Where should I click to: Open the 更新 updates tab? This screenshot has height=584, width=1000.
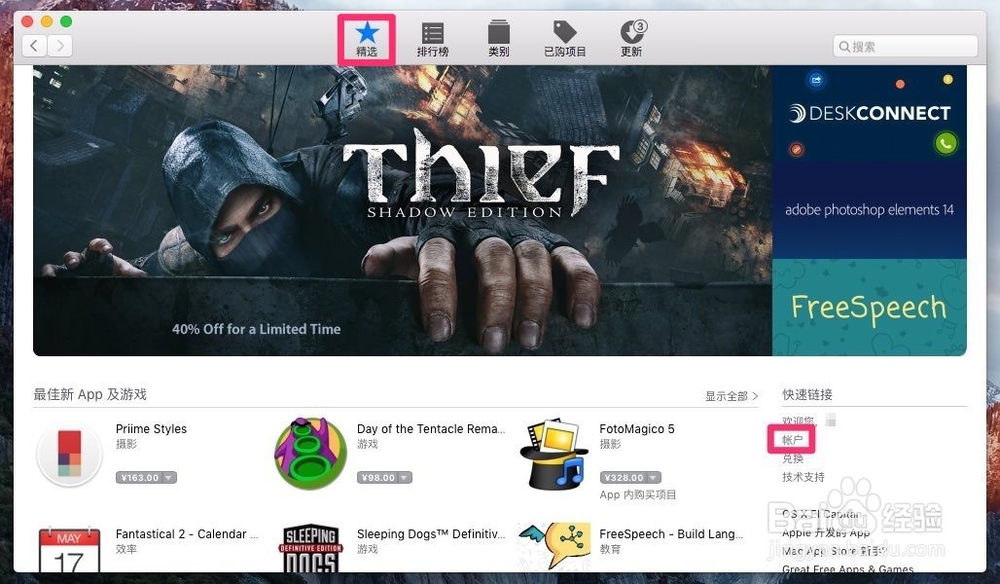pos(631,40)
